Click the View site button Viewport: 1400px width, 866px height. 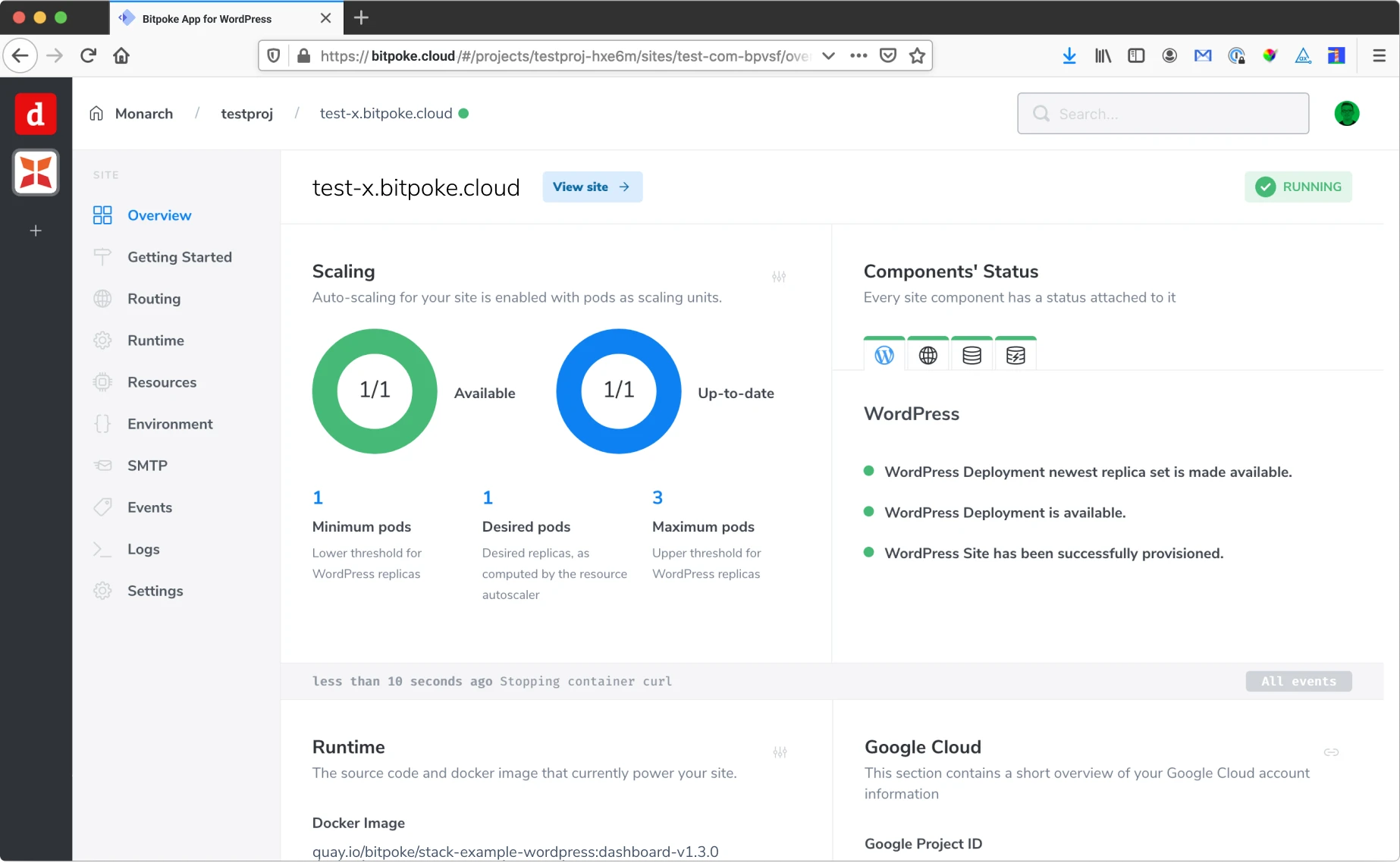[x=592, y=187]
